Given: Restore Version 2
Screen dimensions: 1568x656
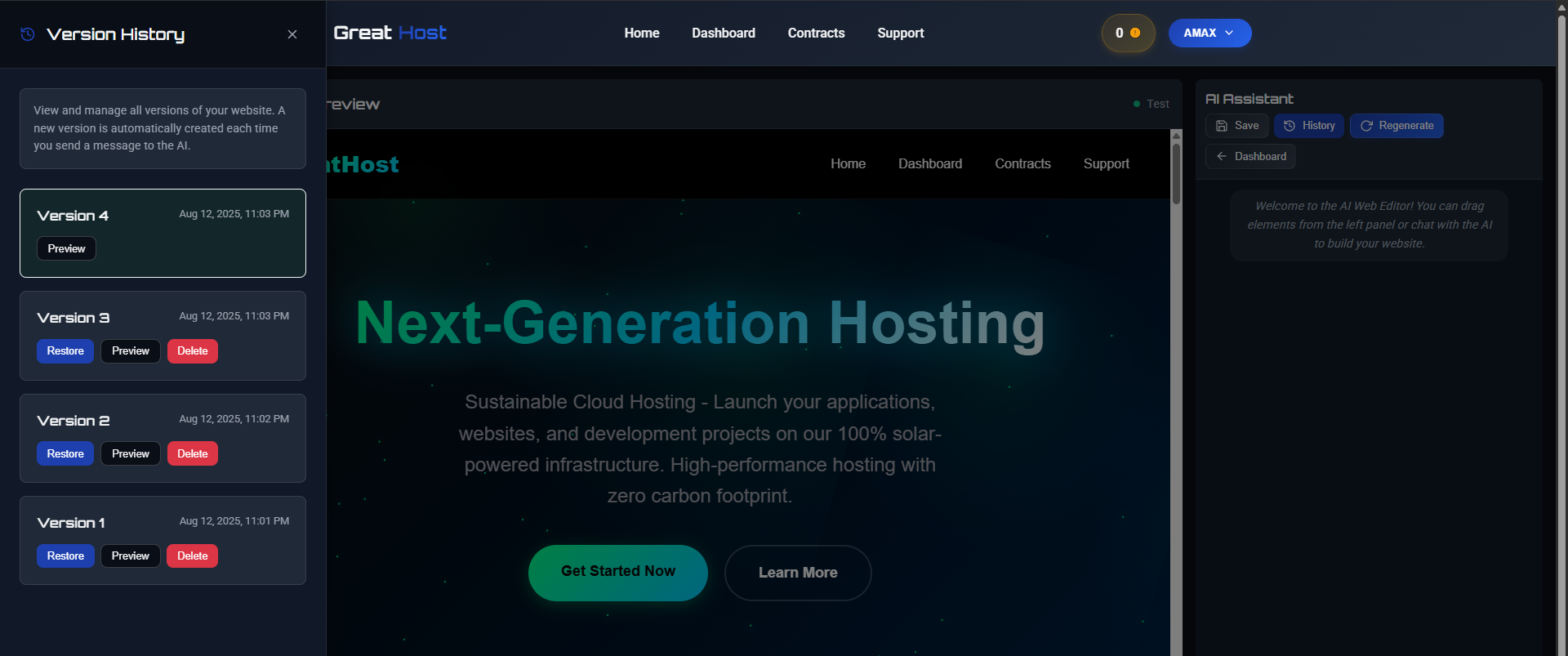Looking at the screenshot, I should pos(65,454).
